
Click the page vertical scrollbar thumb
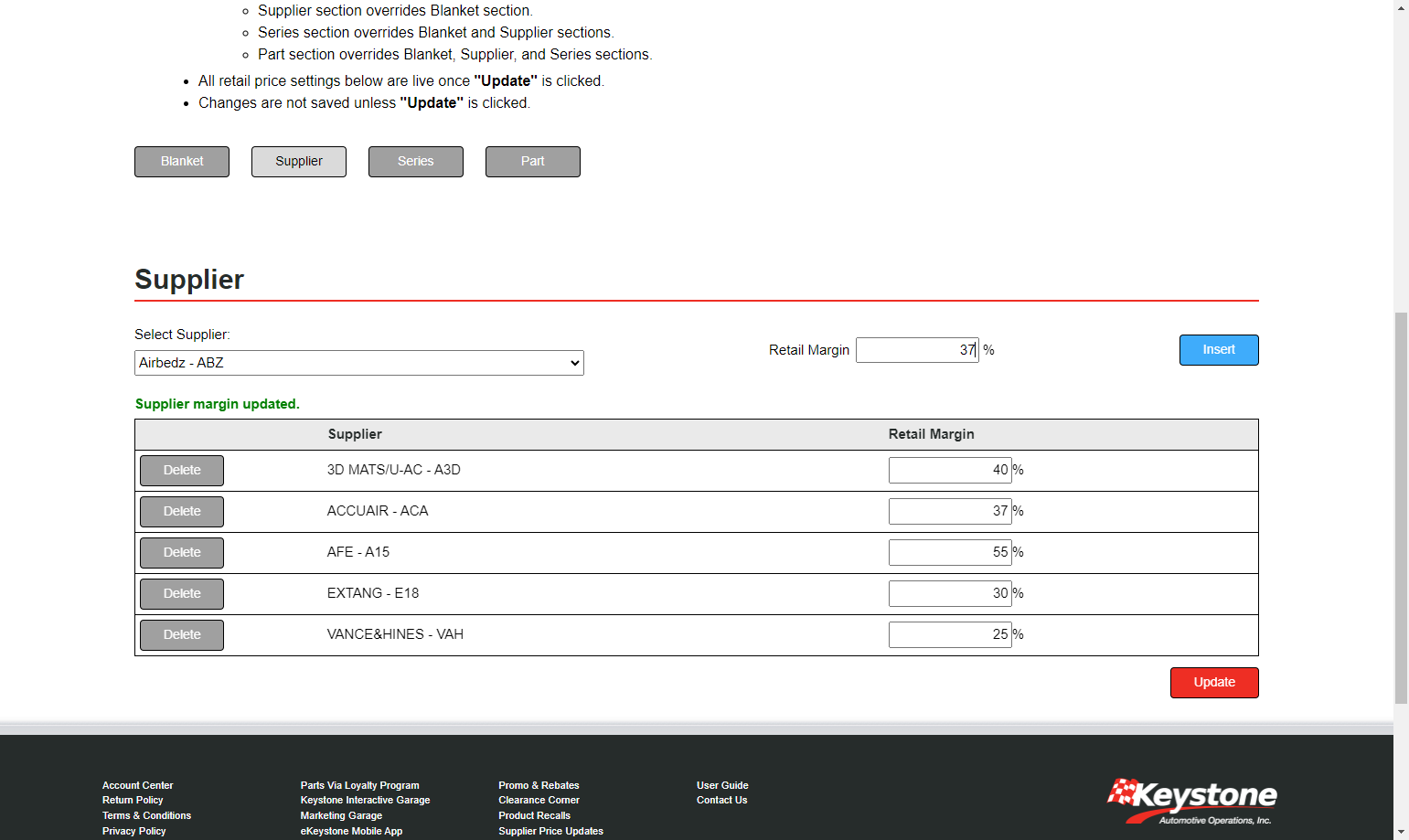pyautogui.click(x=1401, y=507)
